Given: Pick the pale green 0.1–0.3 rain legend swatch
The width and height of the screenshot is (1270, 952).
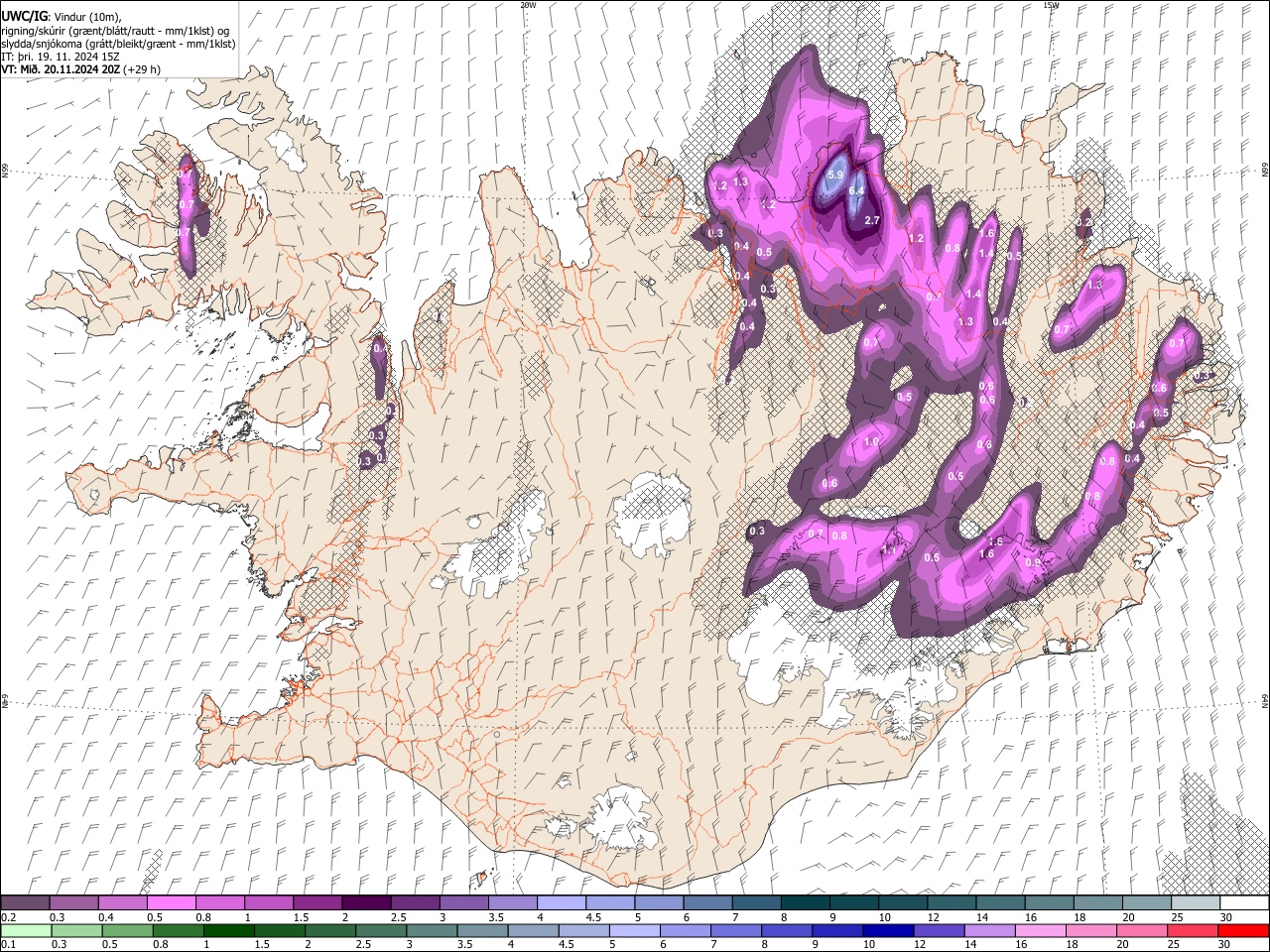Looking at the screenshot, I should (x=26, y=930).
